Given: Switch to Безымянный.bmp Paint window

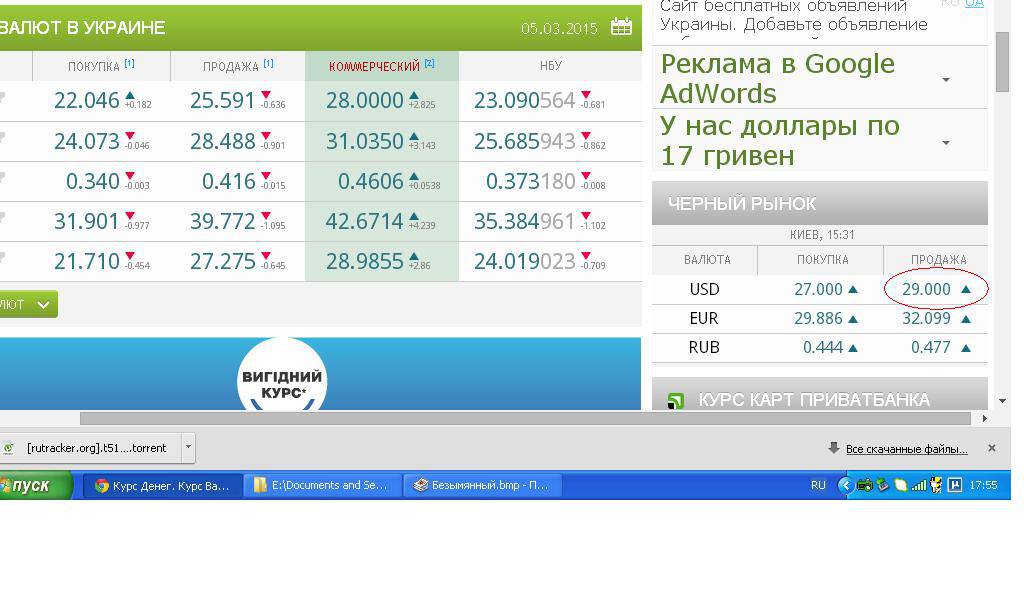Looking at the screenshot, I should [x=482, y=485].
